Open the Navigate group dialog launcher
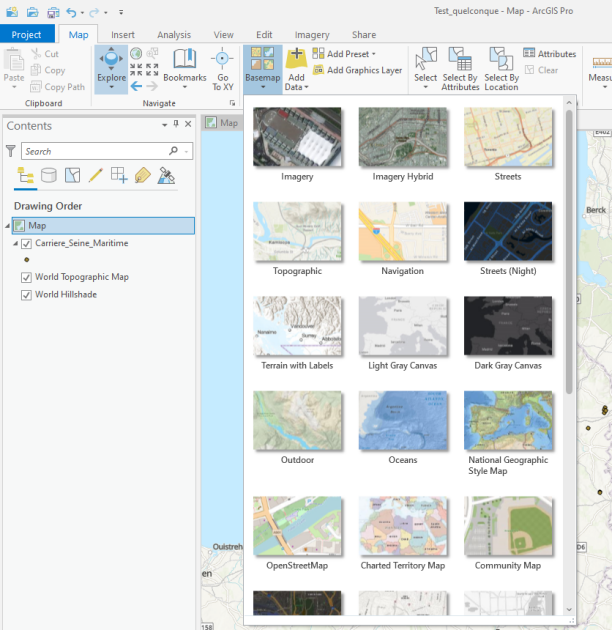 [x=232, y=103]
